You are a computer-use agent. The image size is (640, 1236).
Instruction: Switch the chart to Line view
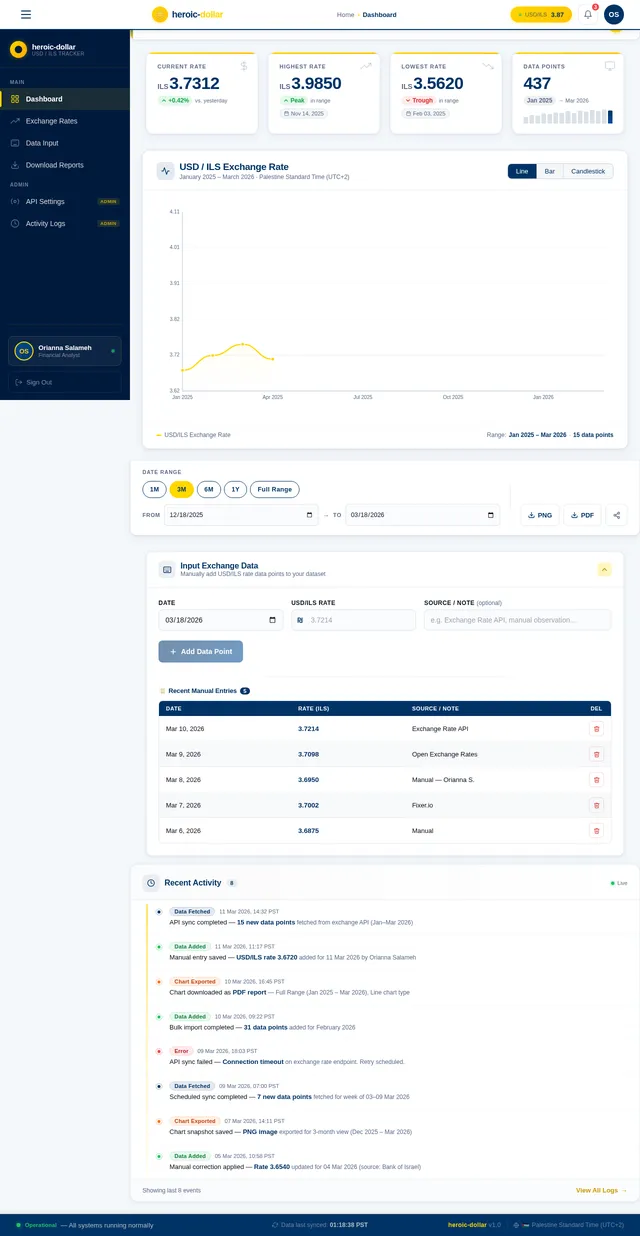522,171
